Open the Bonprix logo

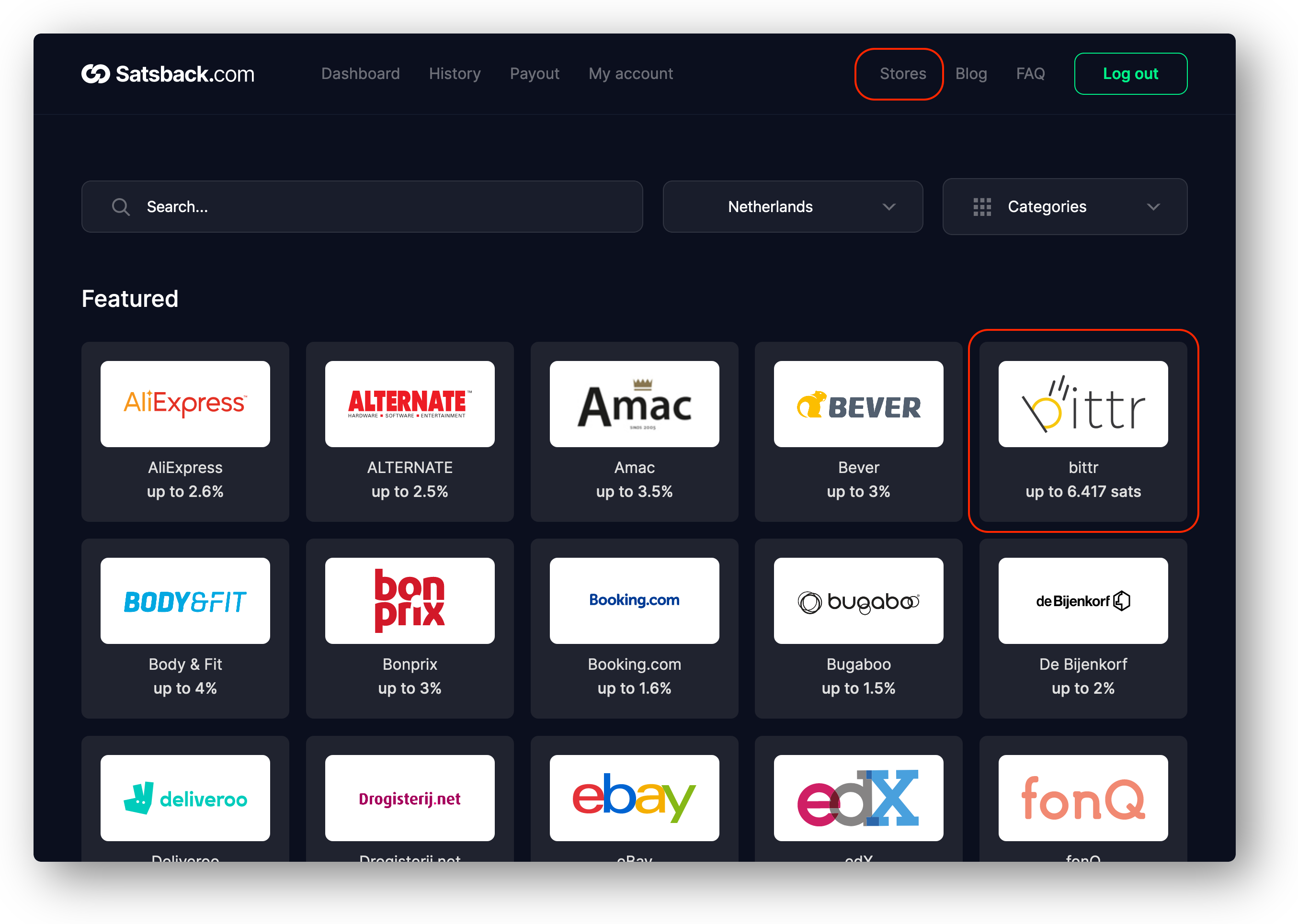pyautogui.click(x=410, y=600)
